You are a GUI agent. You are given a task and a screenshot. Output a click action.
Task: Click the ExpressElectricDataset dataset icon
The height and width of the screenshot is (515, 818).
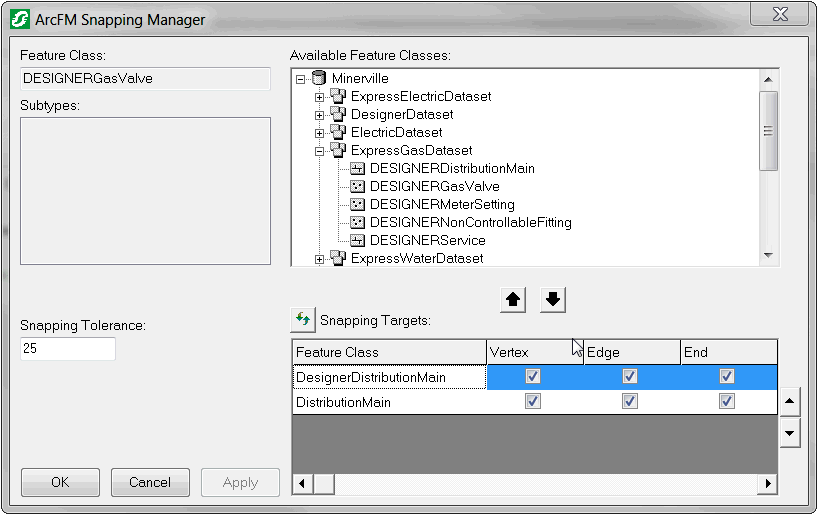338,96
